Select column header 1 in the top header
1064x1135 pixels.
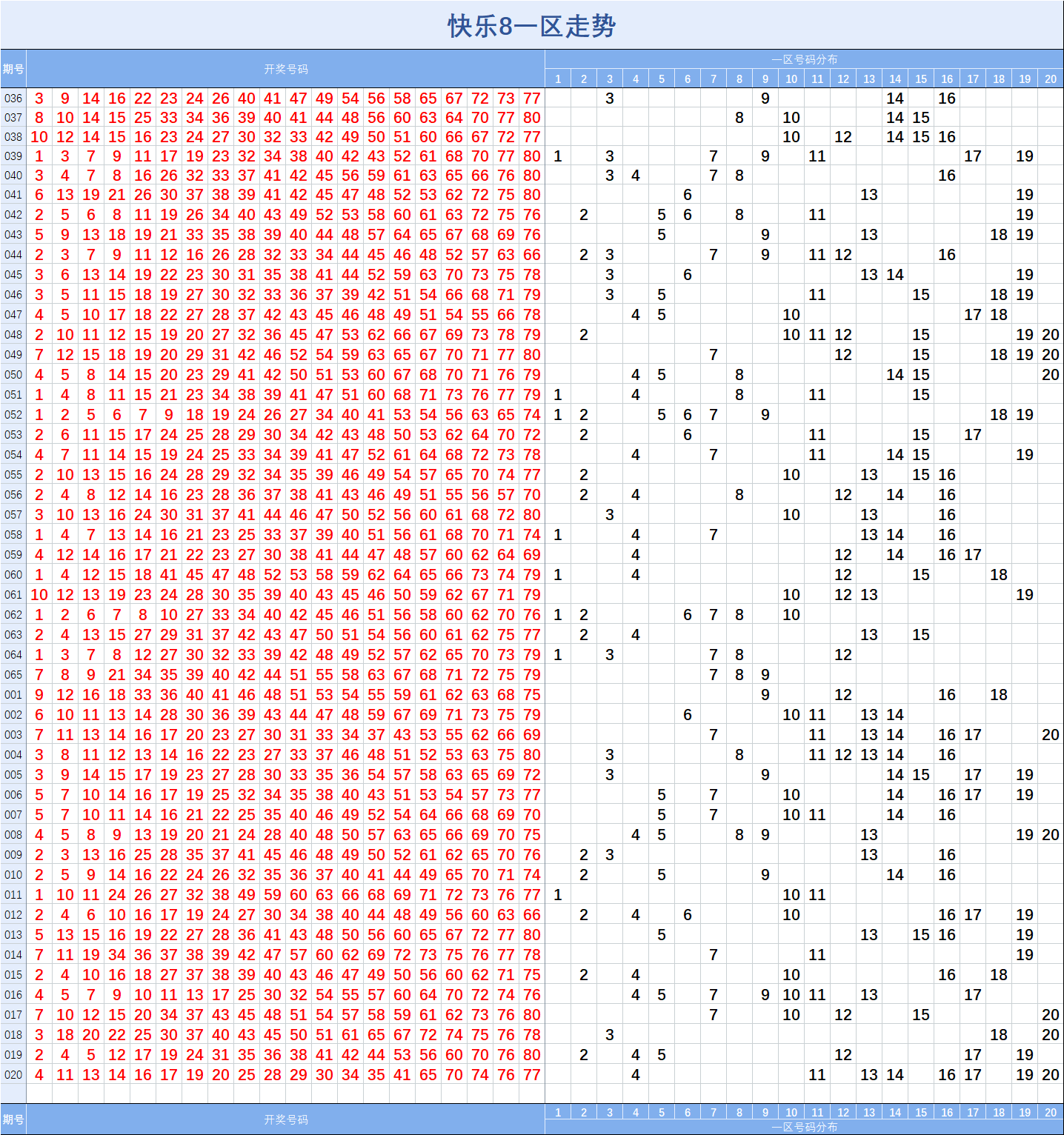point(558,79)
